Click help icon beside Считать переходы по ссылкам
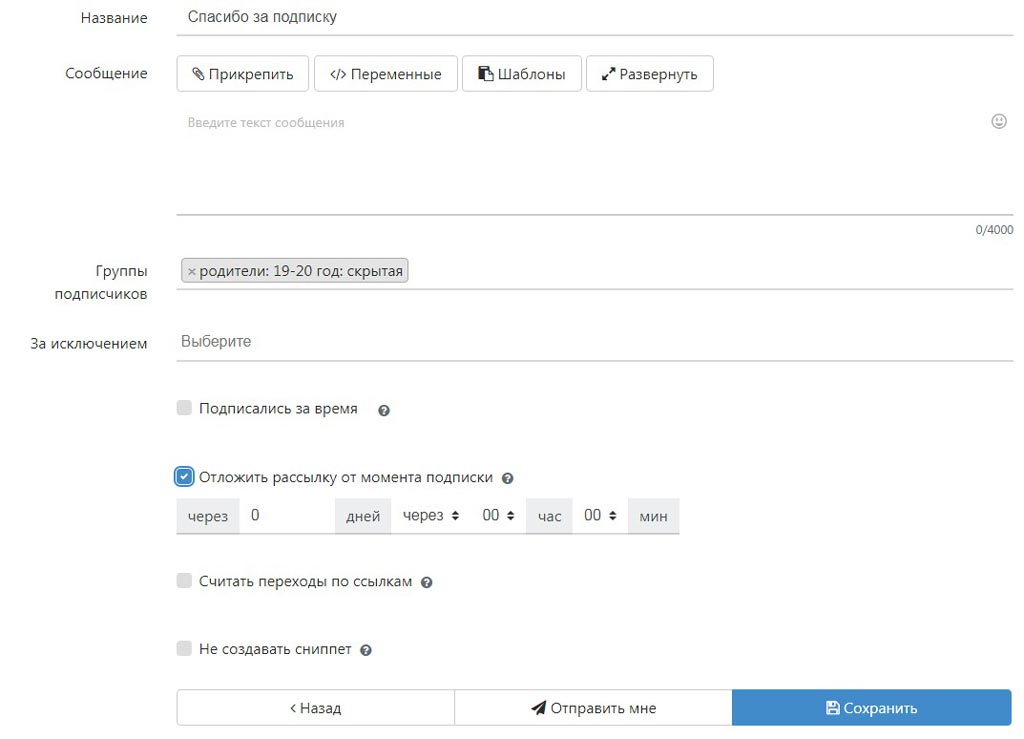Viewport: 1024px width, 739px height. pos(427,582)
